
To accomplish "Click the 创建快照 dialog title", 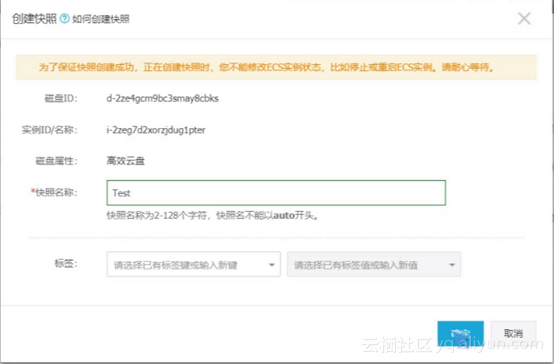I will (34, 19).
